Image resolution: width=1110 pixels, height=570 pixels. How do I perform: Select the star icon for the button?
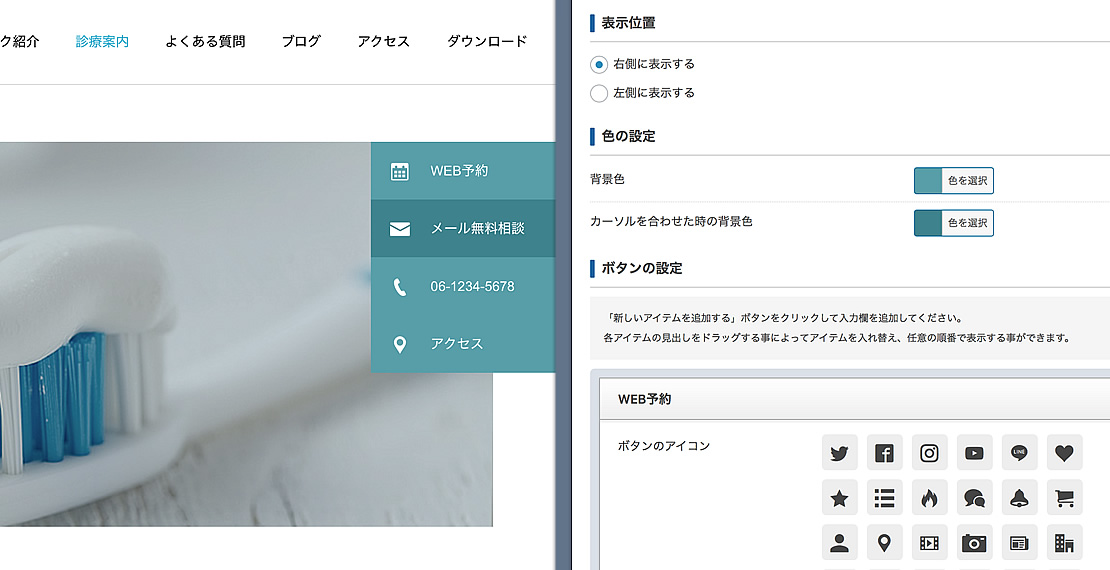point(840,498)
